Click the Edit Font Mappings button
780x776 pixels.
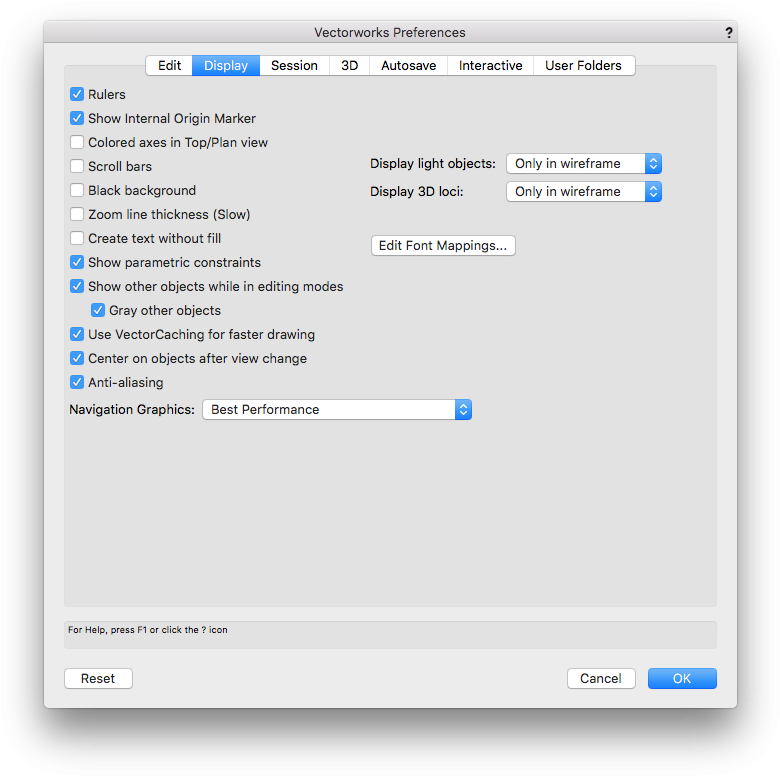click(x=443, y=246)
